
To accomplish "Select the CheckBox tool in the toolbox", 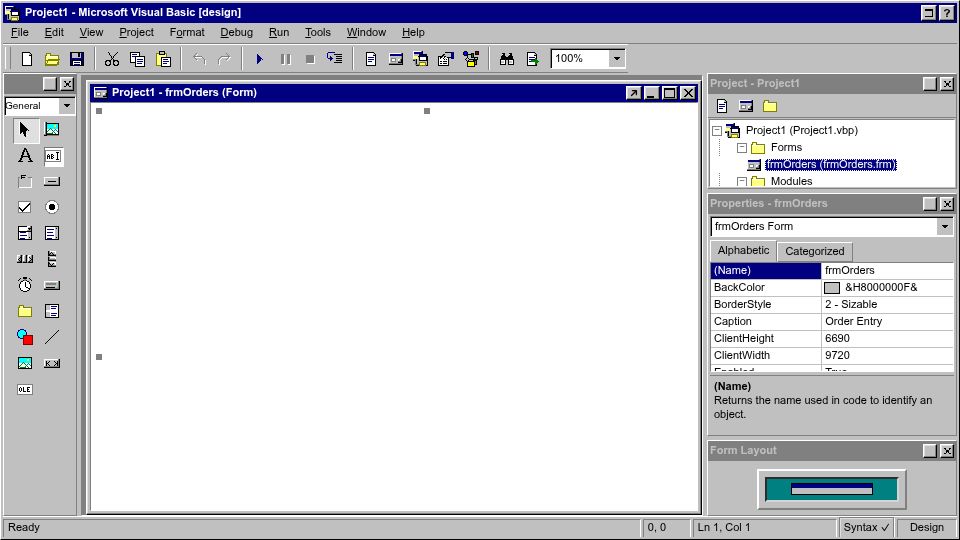I will tap(24, 207).
